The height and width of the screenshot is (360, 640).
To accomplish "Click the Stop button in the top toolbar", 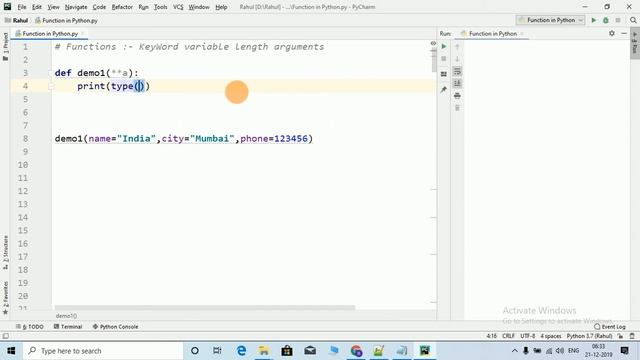I will click(x=618, y=20).
